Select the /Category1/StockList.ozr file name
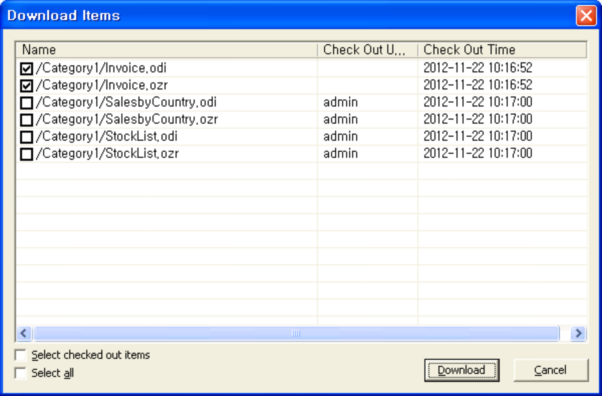Screen dimensions: 602x396 click(x=107, y=153)
